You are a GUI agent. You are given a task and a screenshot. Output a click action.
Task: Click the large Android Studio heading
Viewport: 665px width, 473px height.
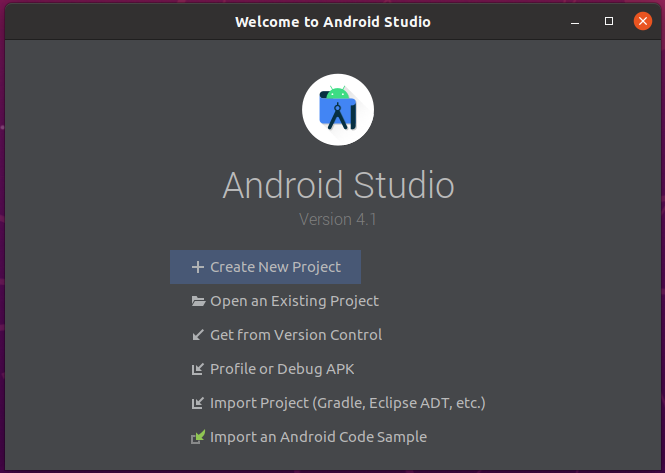click(x=338, y=185)
